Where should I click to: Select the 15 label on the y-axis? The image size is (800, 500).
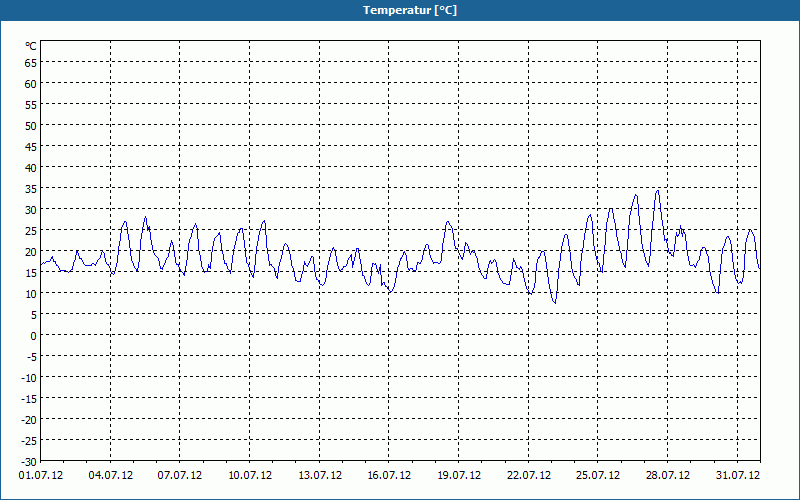[31, 273]
